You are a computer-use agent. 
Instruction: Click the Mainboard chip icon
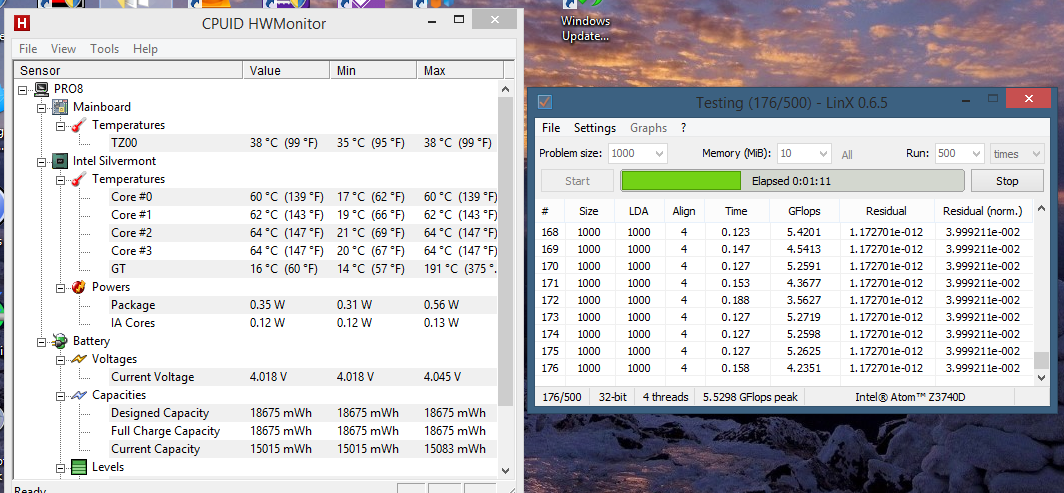point(61,106)
